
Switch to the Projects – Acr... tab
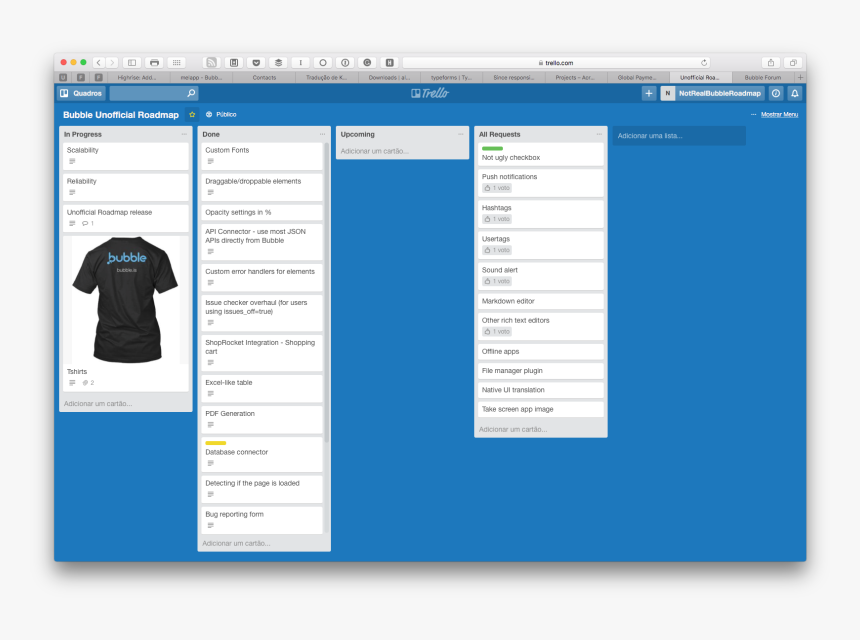(x=574, y=77)
